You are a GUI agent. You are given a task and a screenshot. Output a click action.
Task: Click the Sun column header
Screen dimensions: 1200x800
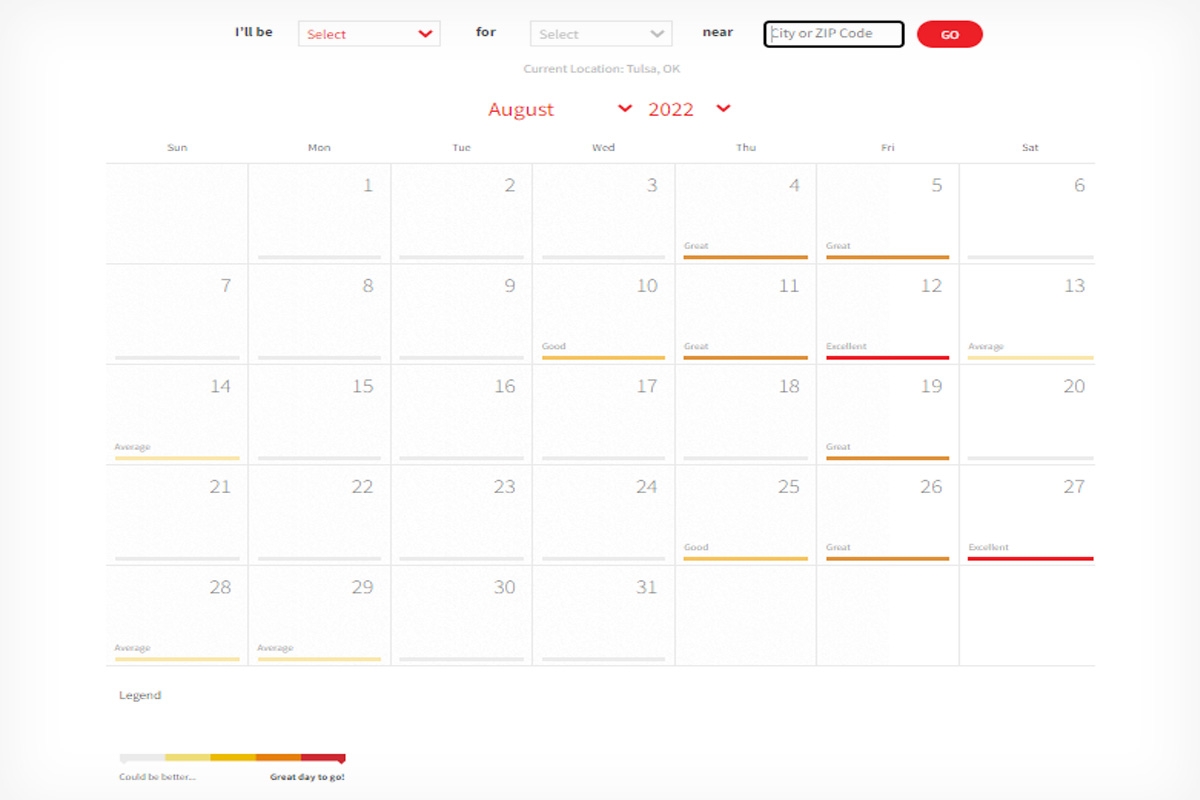tap(176, 146)
